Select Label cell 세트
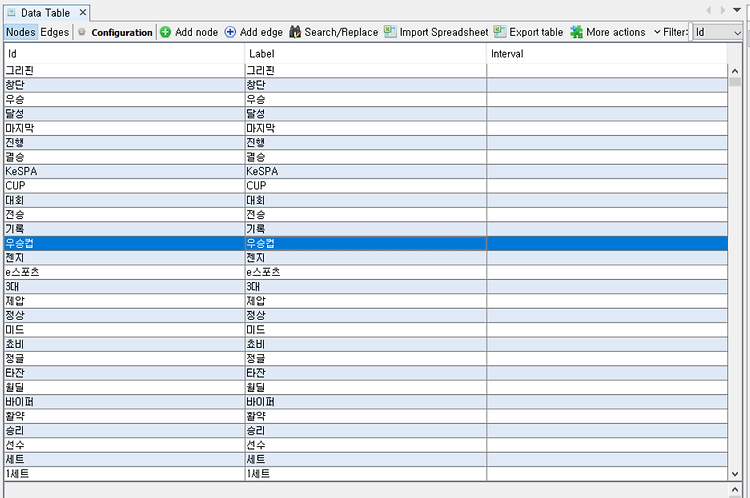 coord(365,459)
